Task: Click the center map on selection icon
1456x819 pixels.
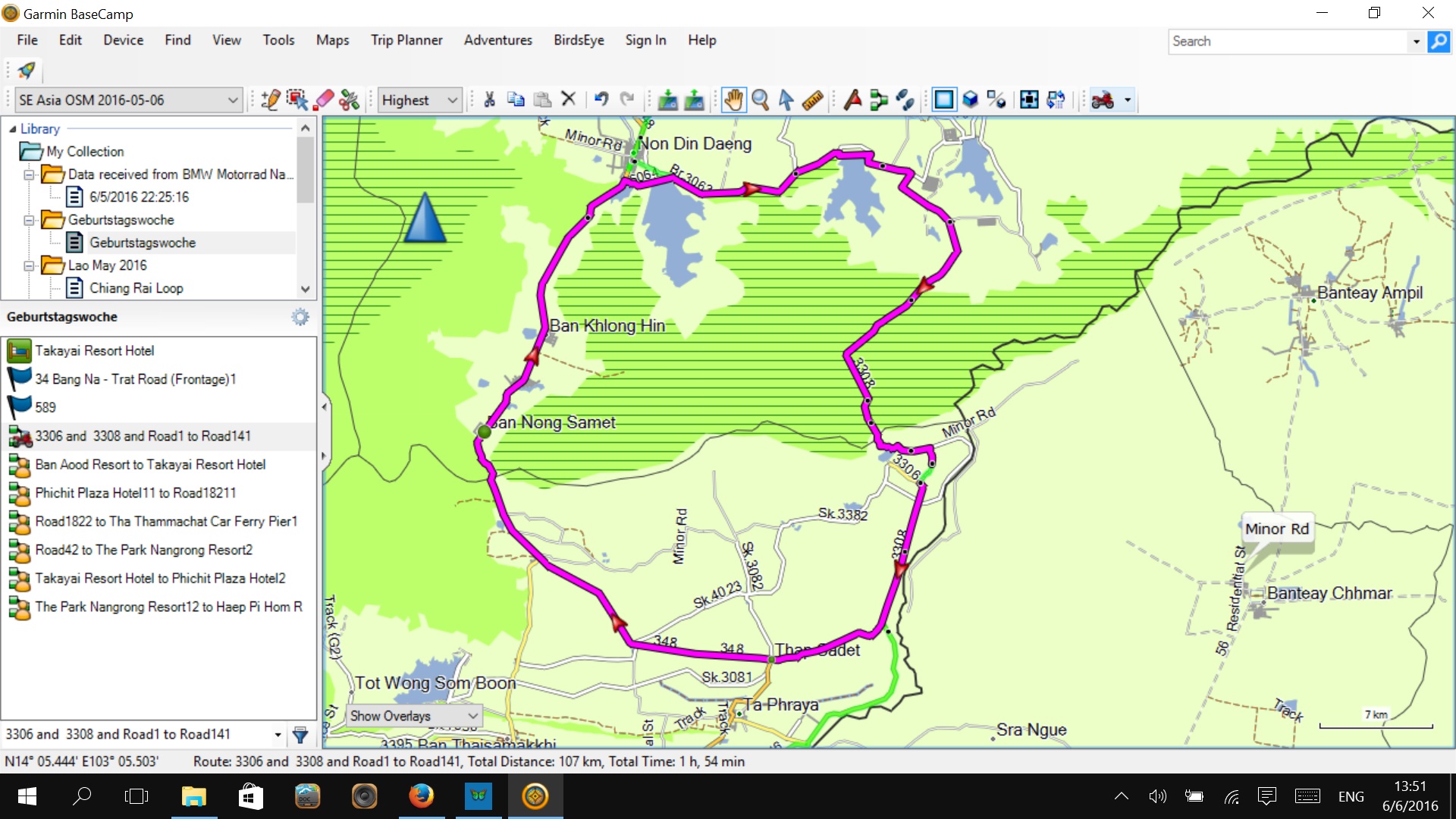Action: [x=1029, y=99]
